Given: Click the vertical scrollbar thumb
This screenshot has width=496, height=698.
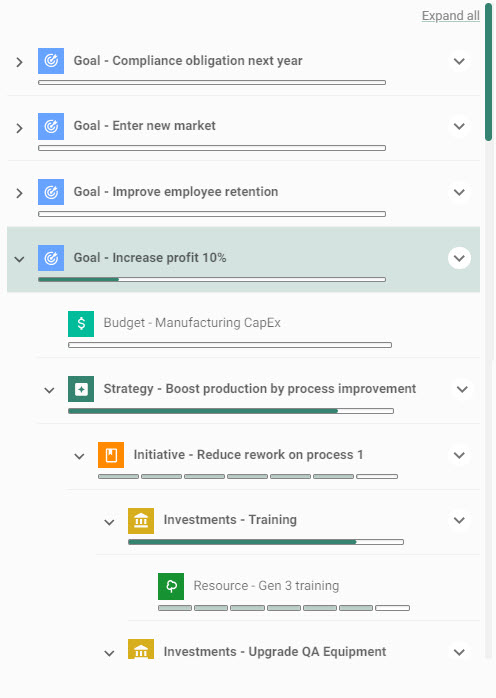Looking at the screenshot, I should (488, 71).
